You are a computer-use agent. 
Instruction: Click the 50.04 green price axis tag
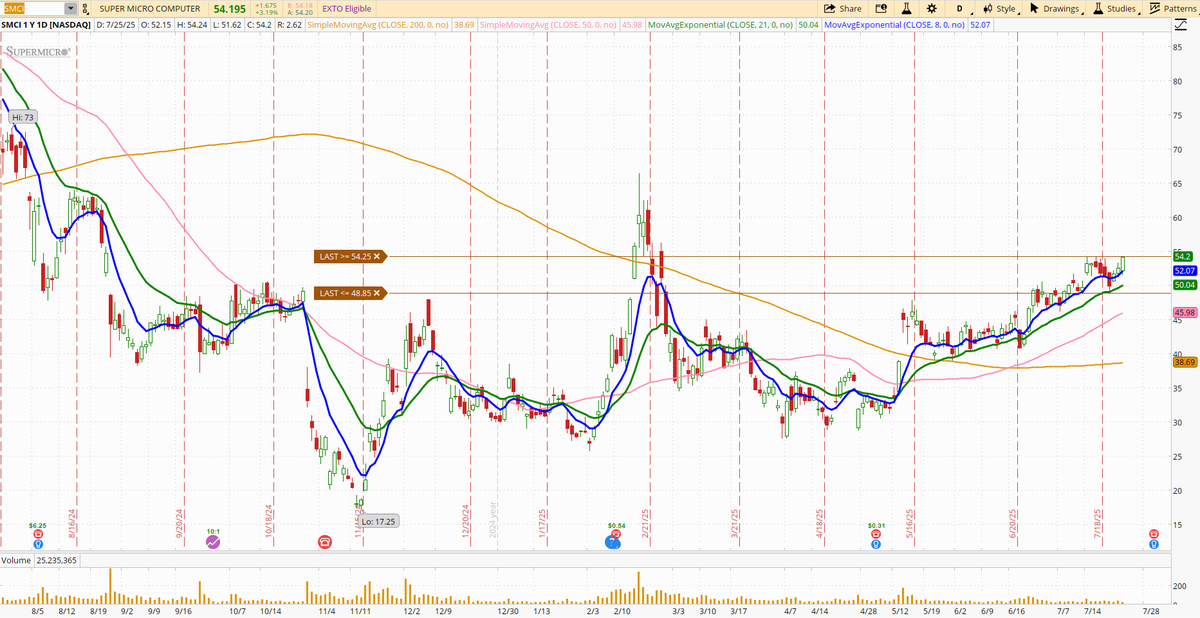click(1185, 285)
